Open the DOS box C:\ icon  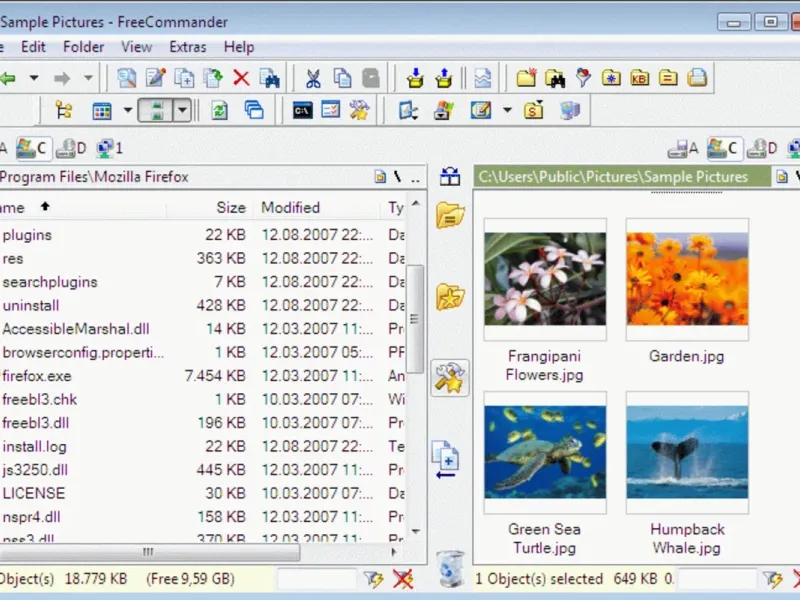(x=303, y=110)
